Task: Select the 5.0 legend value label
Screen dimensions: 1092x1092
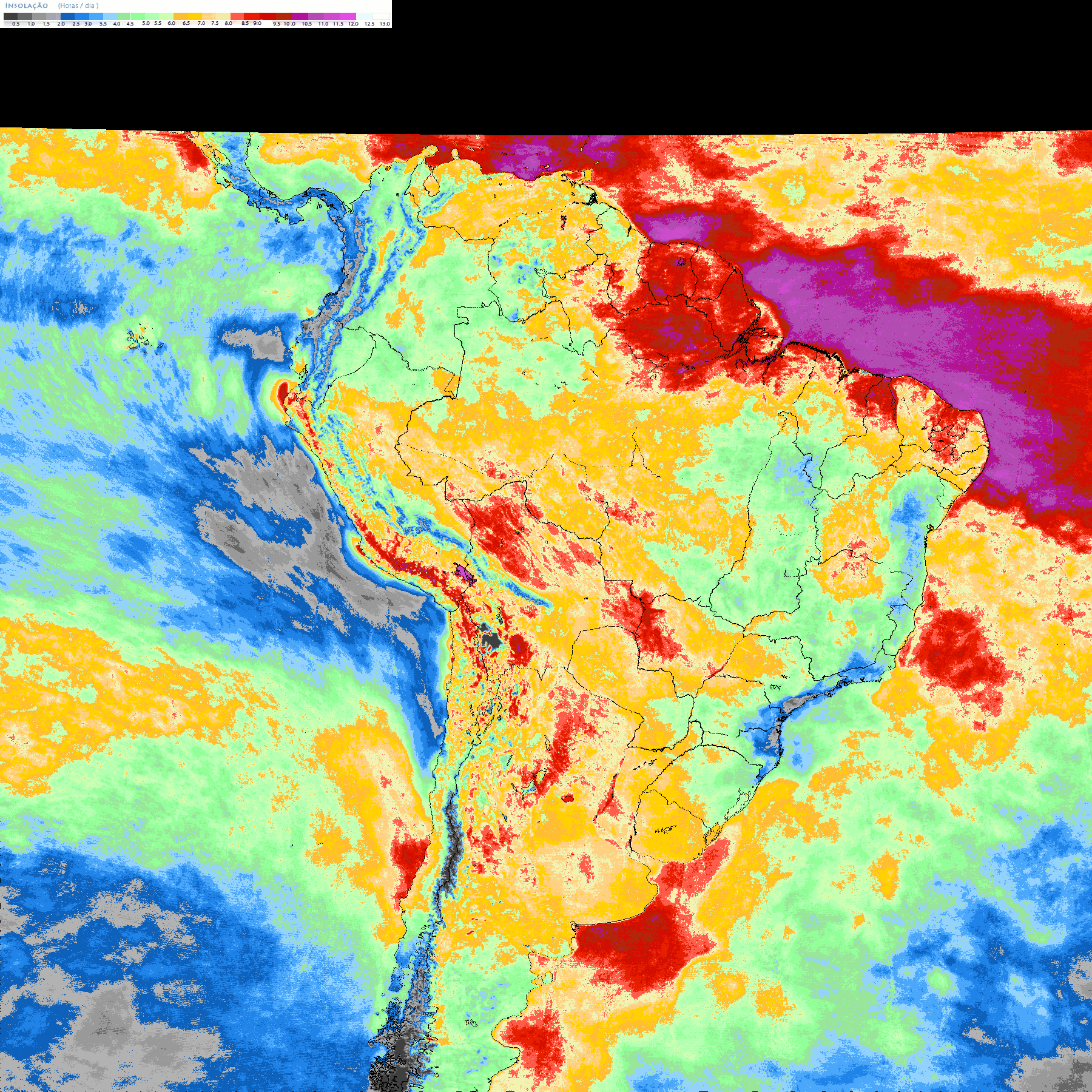Action: [146, 23]
